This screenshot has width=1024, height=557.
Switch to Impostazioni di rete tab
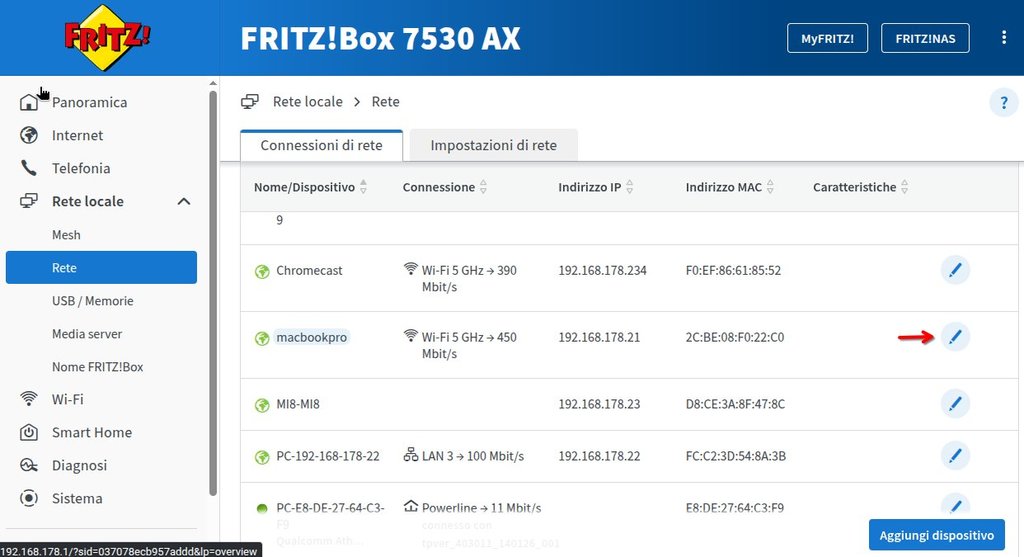493,145
